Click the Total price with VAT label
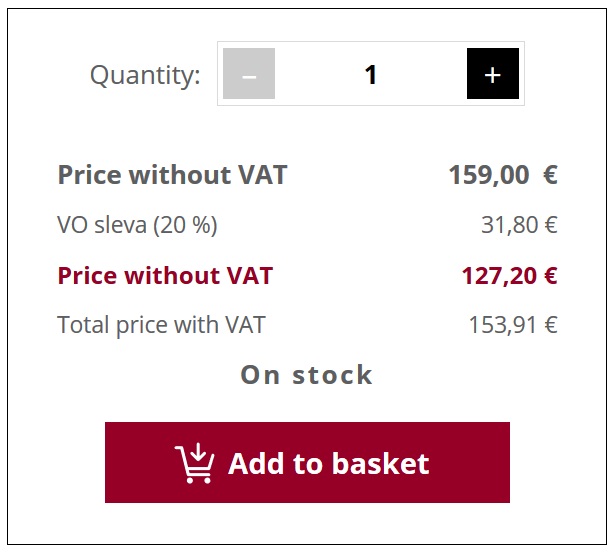This screenshot has height=553, width=616. (x=161, y=325)
